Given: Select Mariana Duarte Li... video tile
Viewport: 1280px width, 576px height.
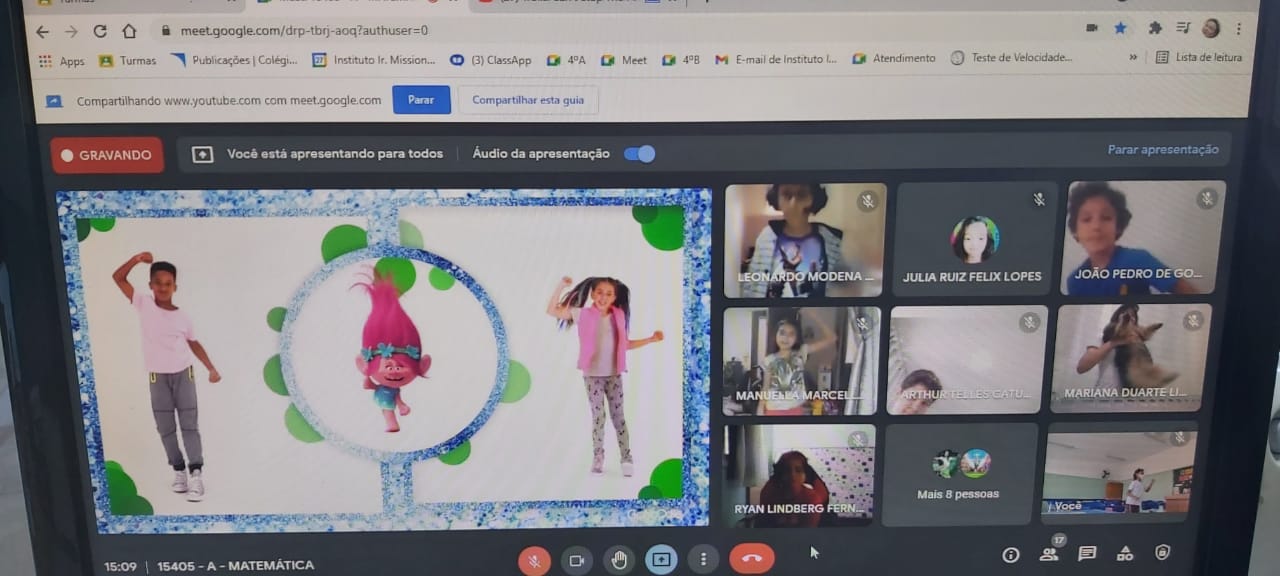Looking at the screenshot, I should 1131,358.
